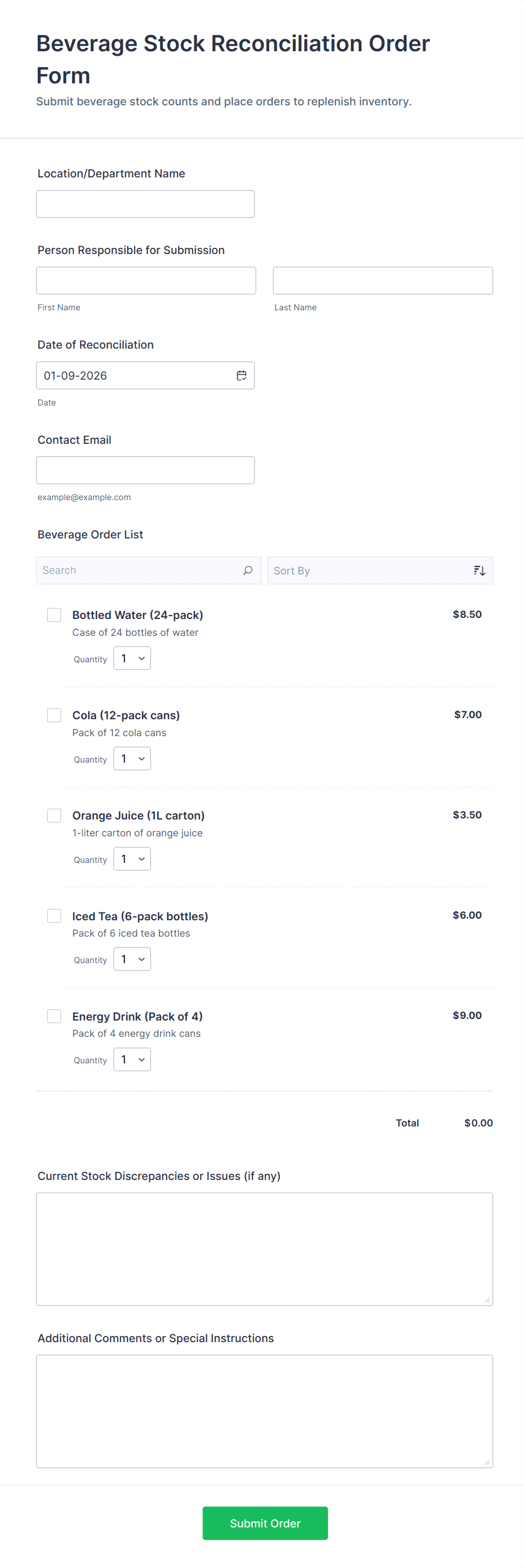Viewport: 524px width, 1568px height.
Task: Click the search magnifier icon
Action: (x=248, y=571)
